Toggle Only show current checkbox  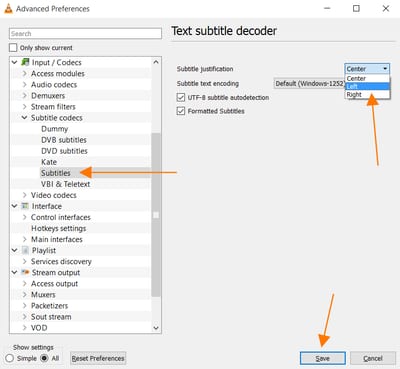(13, 48)
